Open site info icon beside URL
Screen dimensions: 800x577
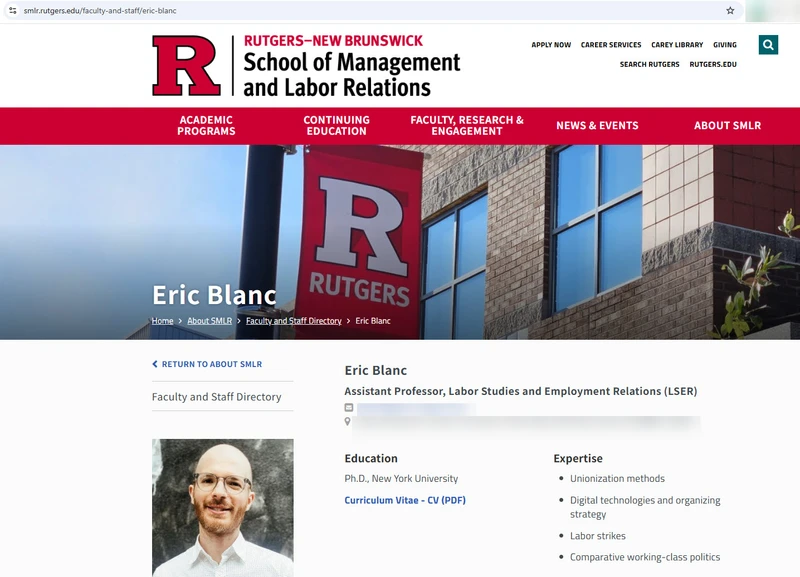(13, 10)
